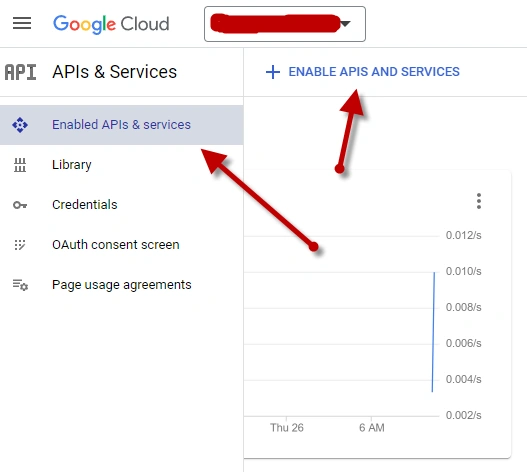The image size is (527, 472).
Task: Open the hamburger navigation menu
Action: pyautogui.click(x=22, y=24)
